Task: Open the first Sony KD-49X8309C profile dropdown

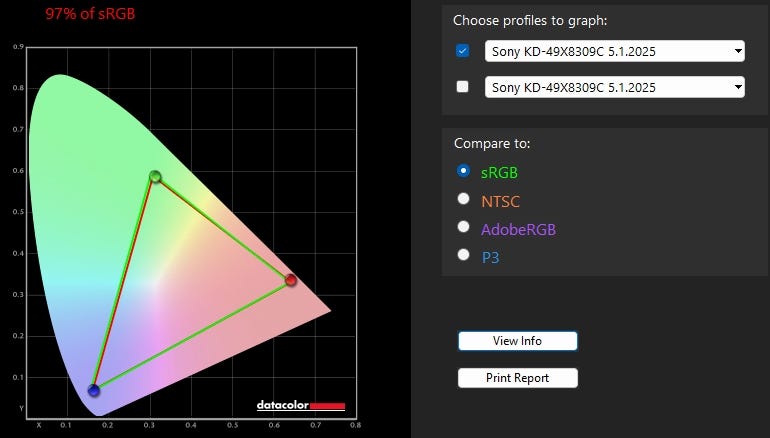Action: (614, 51)
